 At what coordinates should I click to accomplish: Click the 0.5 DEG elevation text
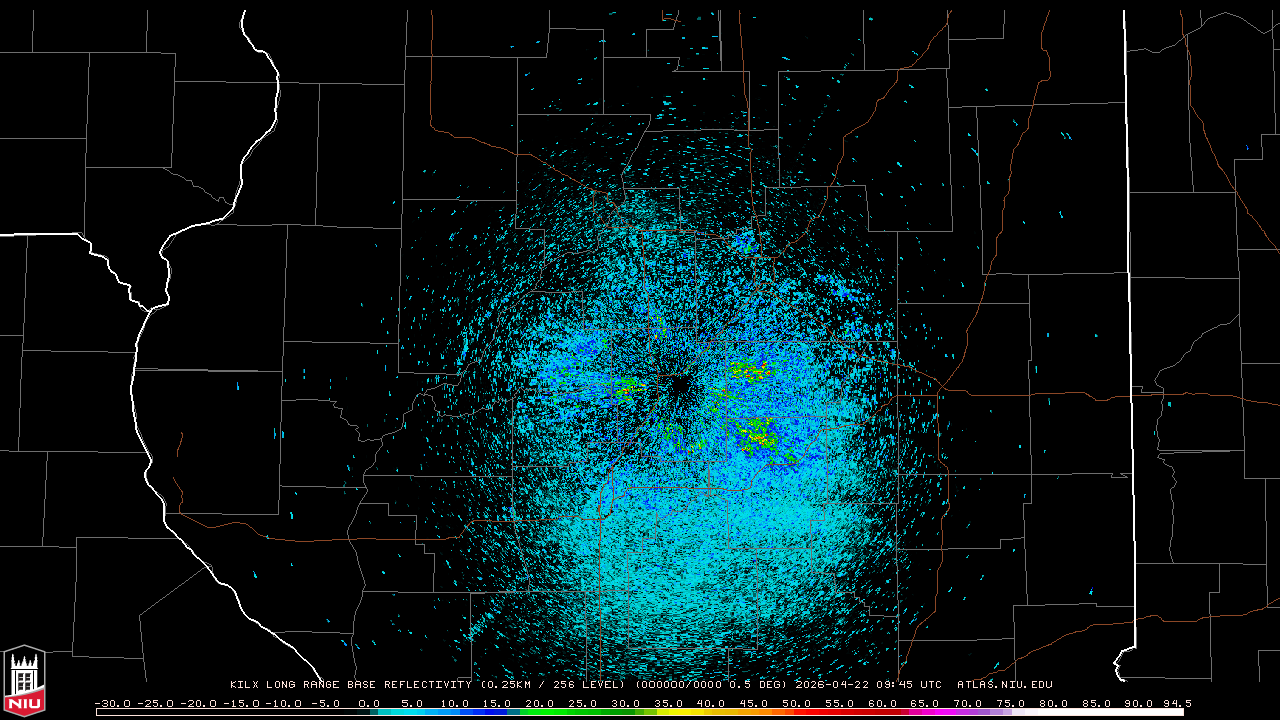(x=759, y=685)
